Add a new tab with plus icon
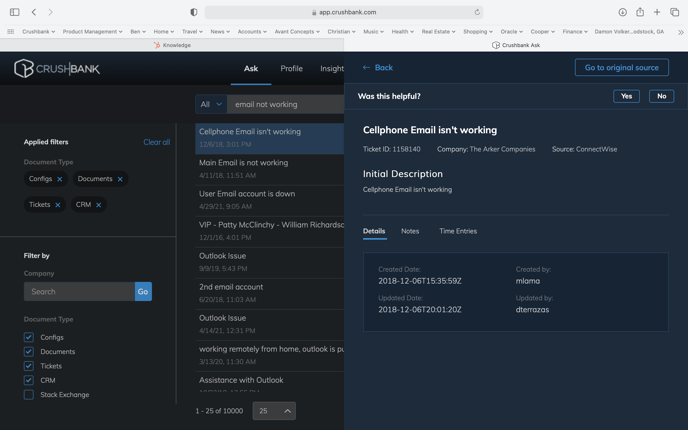Viewport: 688px width, 430px height. coord(657,12)
